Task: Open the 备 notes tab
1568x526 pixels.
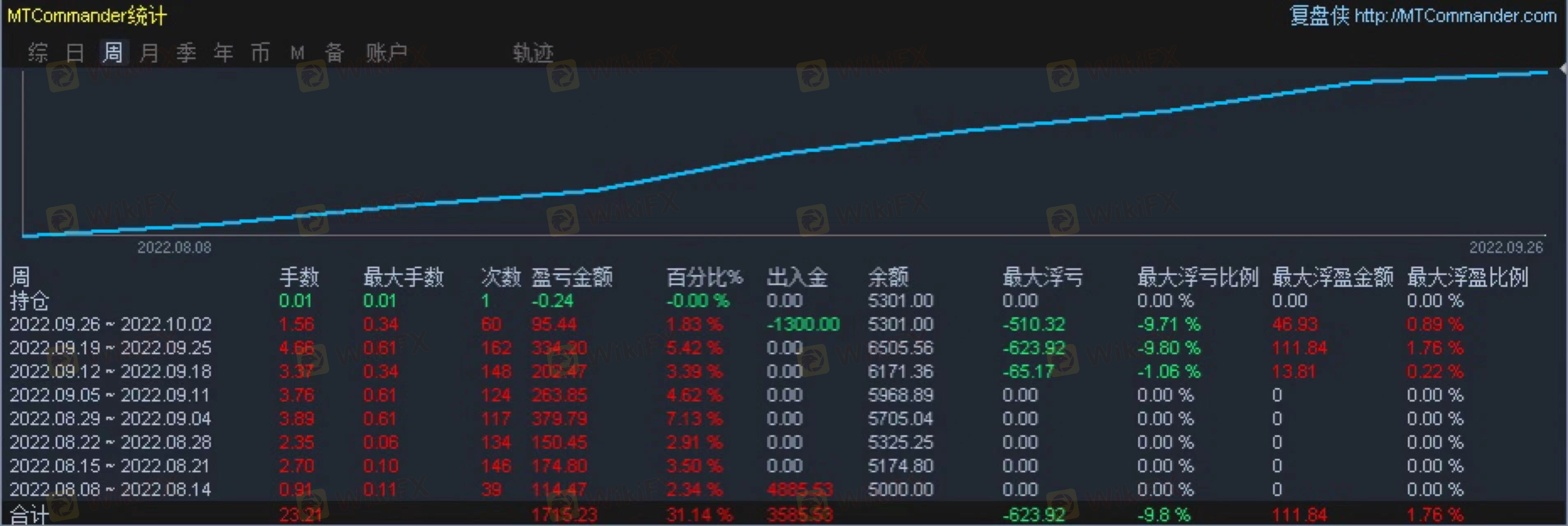Action: (334, 53)
